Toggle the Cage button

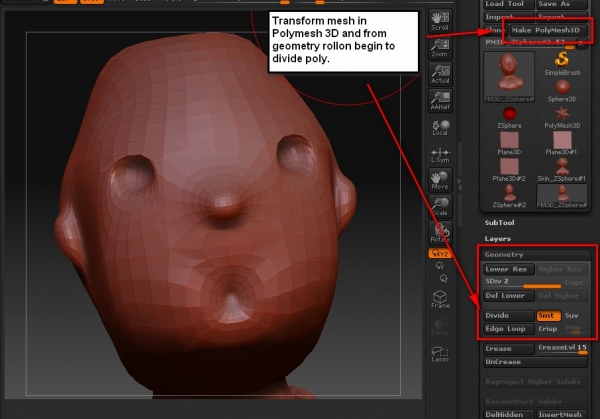(x=574, y=282)
